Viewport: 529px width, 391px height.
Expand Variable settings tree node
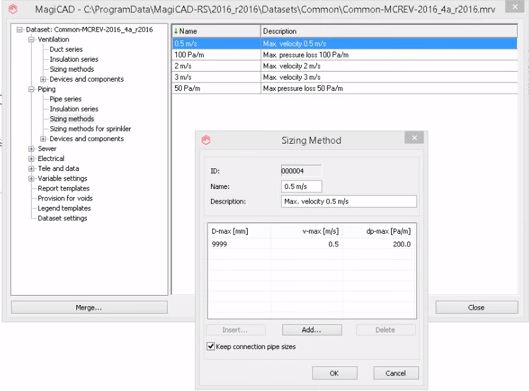pos(31,178)
